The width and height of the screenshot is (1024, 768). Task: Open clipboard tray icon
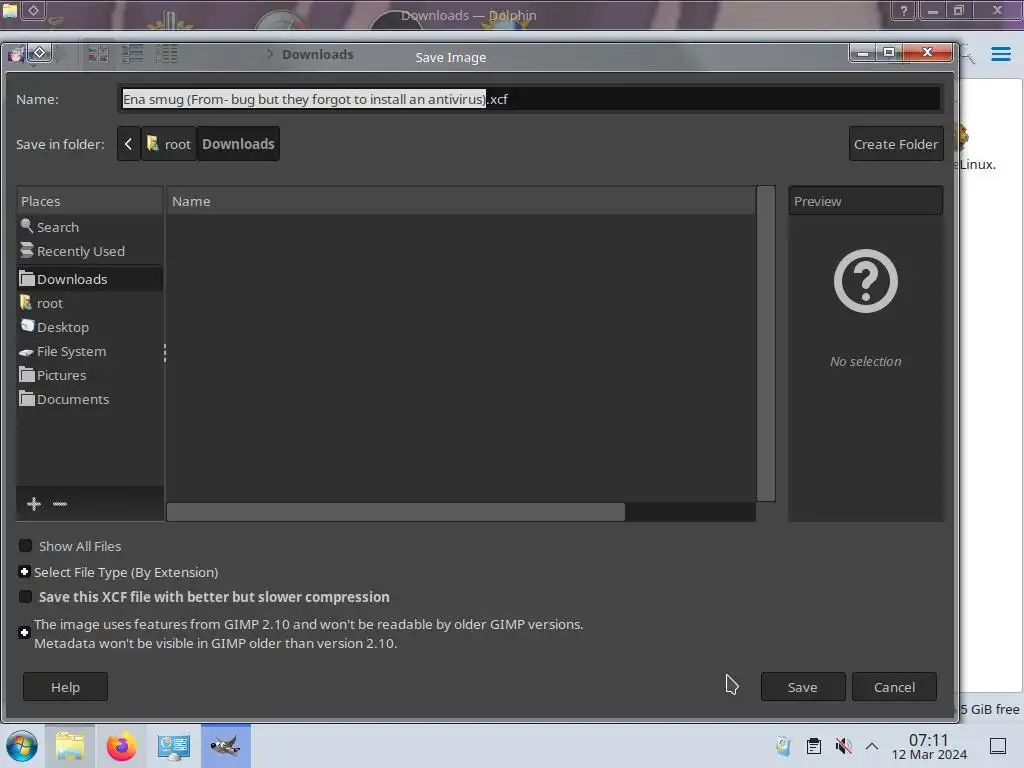point(814,746)
